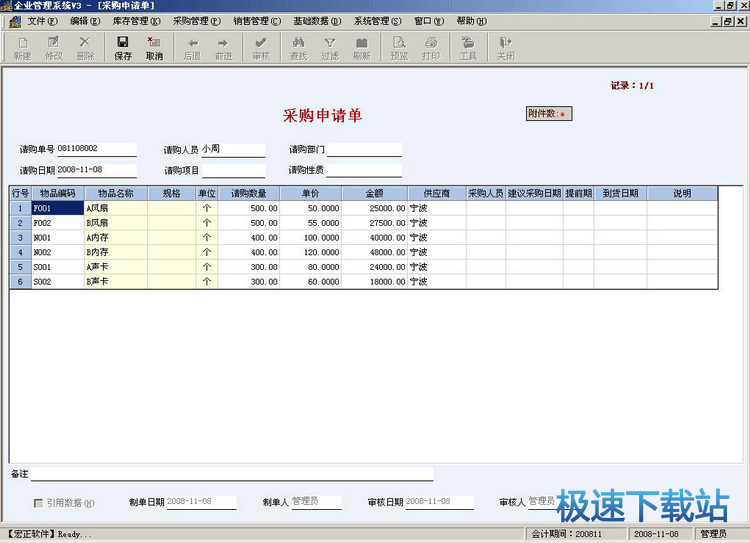This screenshot has width=750, height=543.
Task: Click item name B内存
Action: [116, 252]
